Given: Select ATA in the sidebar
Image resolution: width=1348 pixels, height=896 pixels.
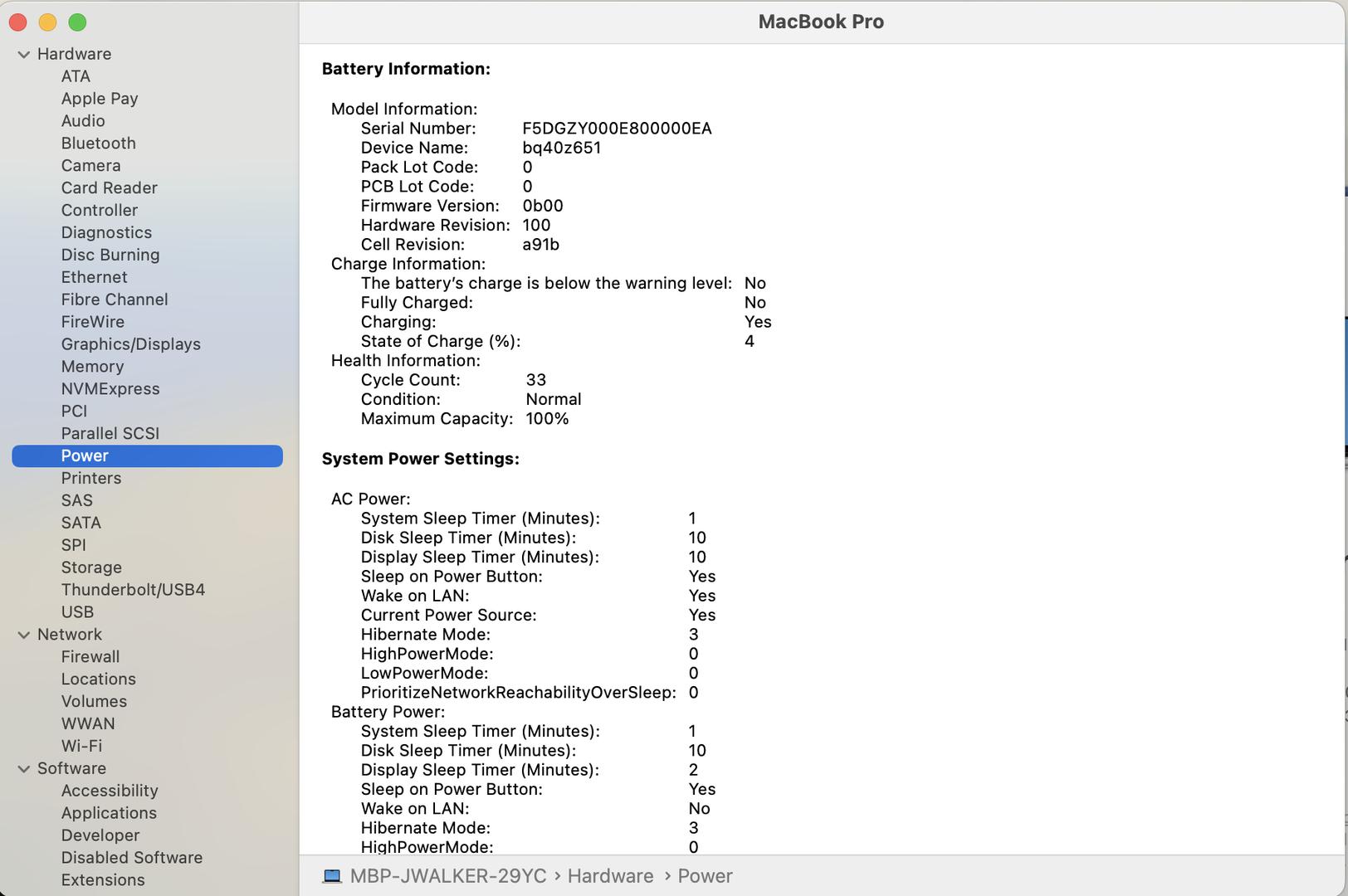Looking at the screenshot, I should pos(76,76).
